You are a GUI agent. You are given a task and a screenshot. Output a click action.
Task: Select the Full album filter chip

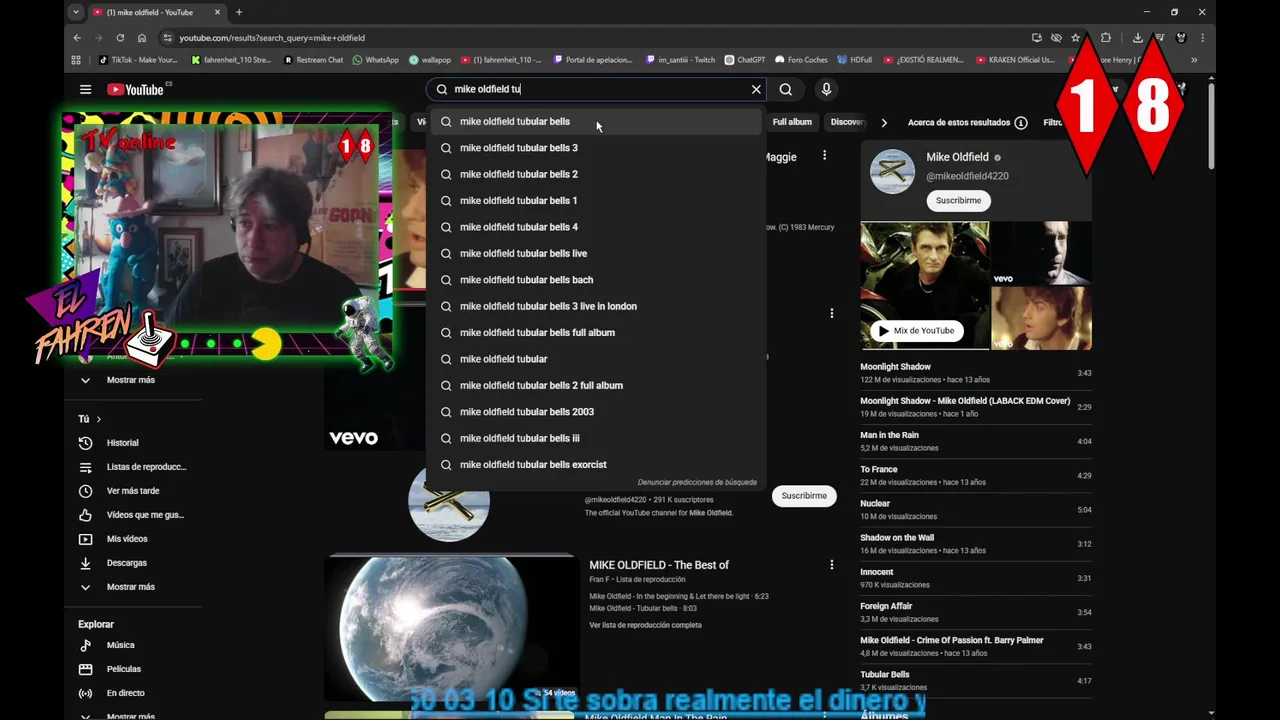point(792,122)
